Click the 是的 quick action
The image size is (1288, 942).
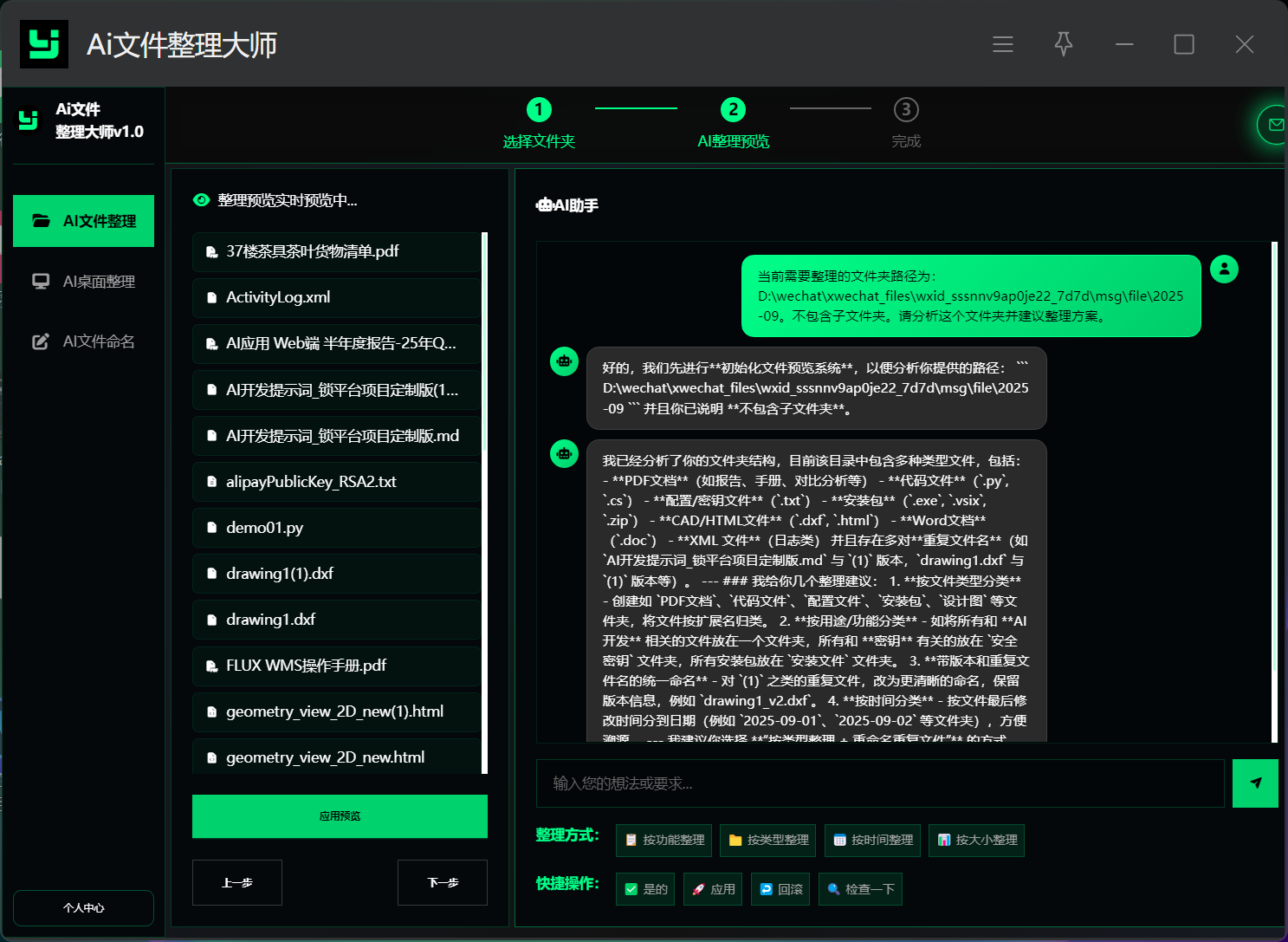(645, 889)
